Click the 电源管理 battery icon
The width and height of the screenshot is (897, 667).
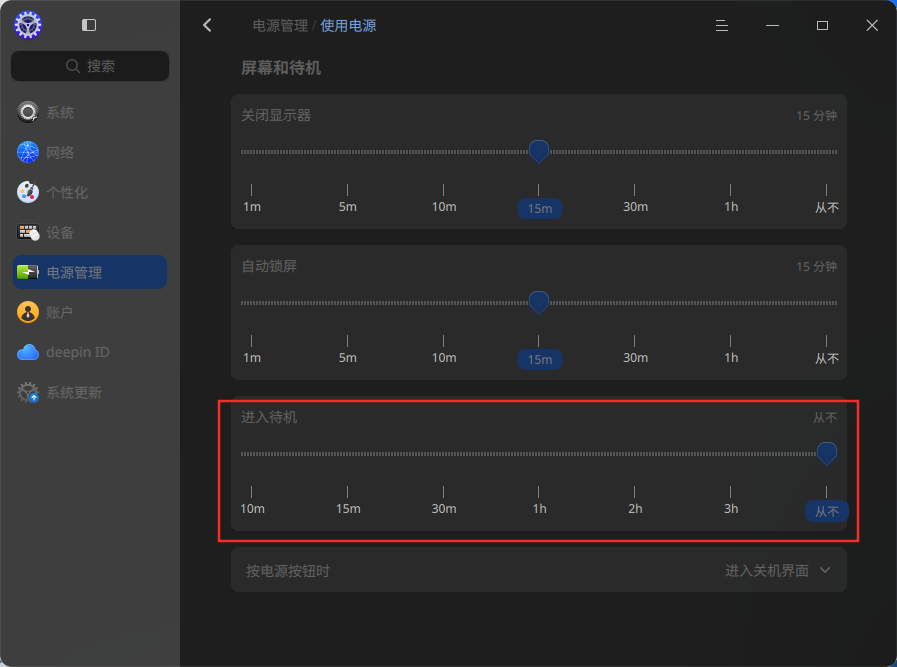[x=27, y=272]
